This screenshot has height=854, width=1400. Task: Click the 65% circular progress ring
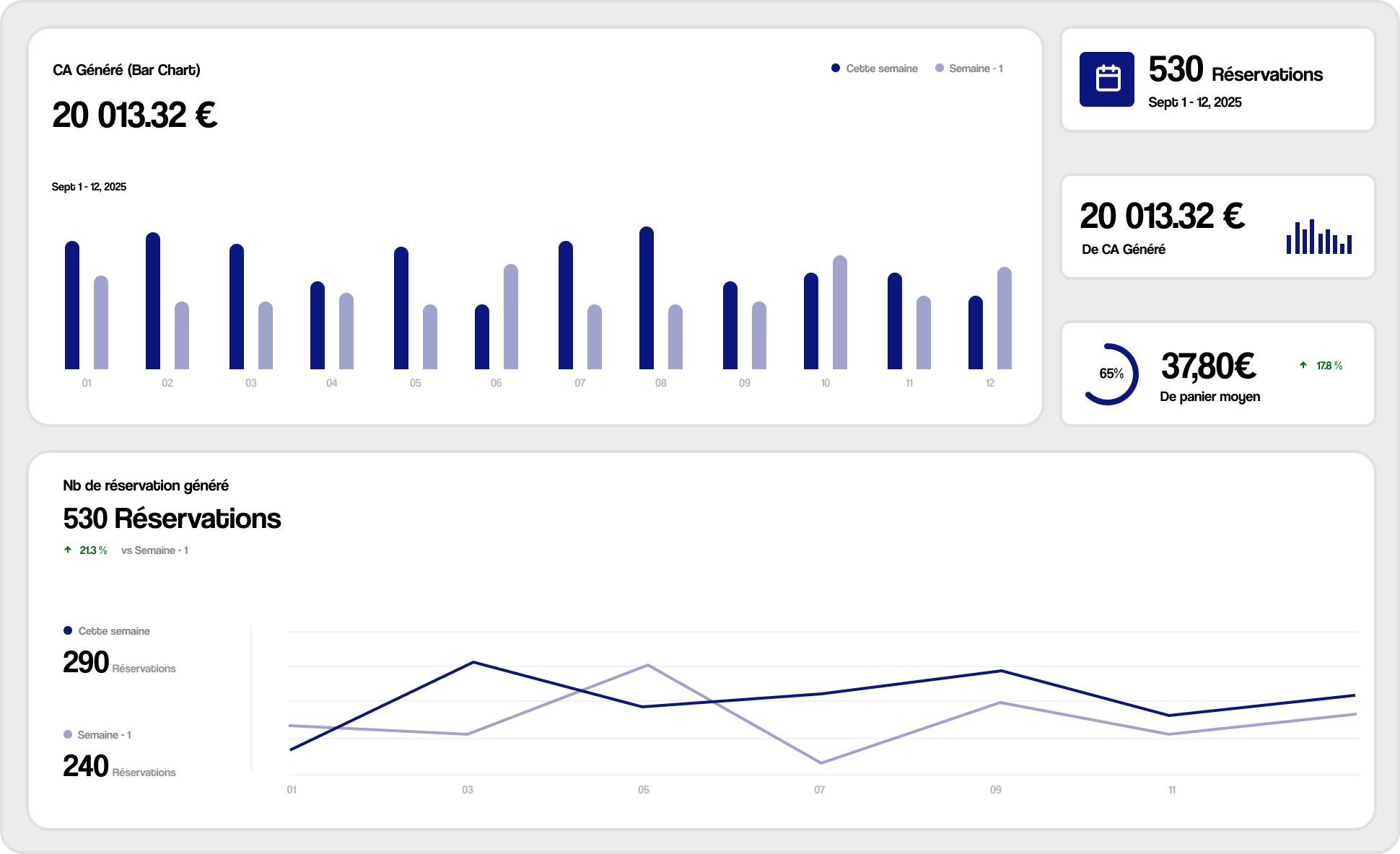[1111, 374]
